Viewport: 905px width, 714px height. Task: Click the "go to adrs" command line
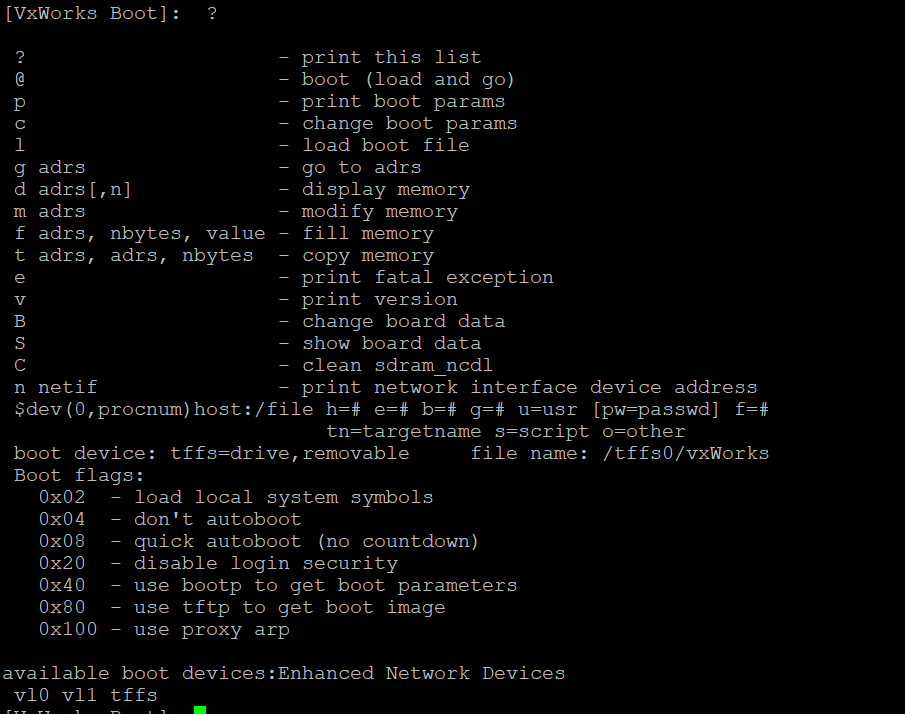[361, 168]
